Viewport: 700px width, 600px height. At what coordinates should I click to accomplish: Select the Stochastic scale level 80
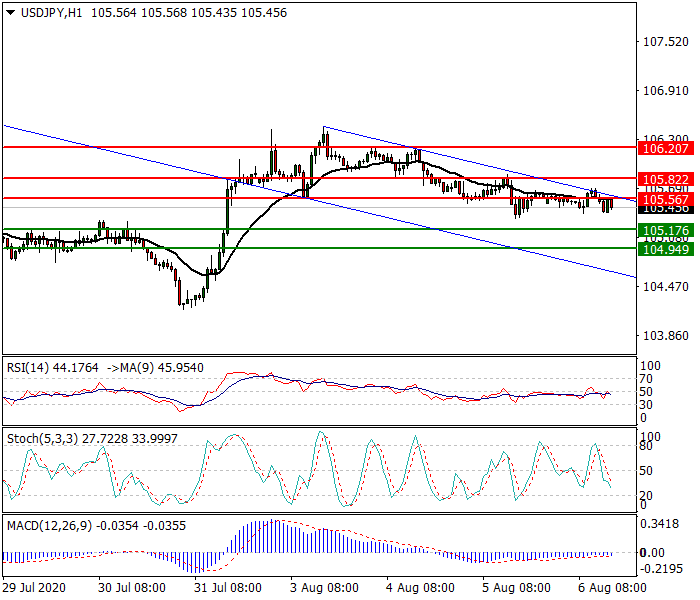646,446
